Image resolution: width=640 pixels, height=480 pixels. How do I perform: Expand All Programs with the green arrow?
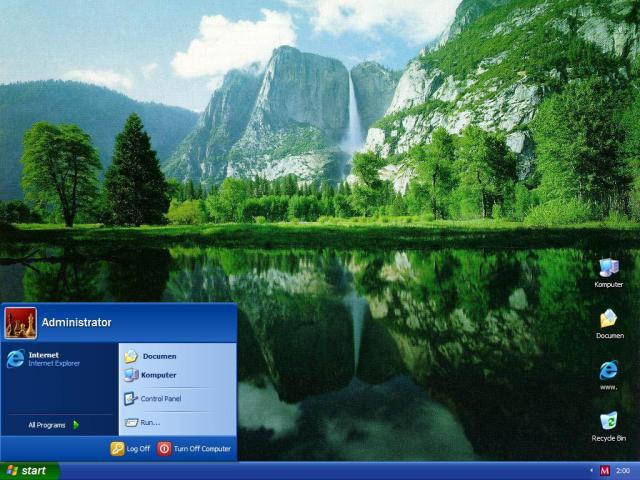point(53,425)
